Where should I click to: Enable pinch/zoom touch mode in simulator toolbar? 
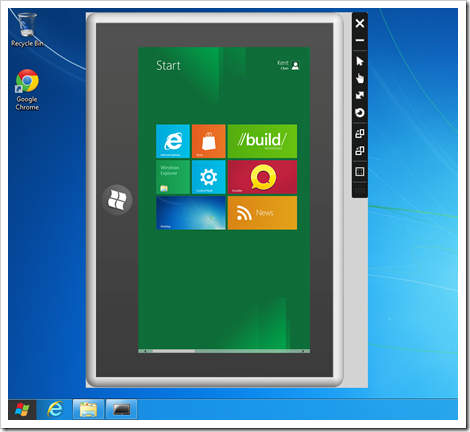[360, 95]
